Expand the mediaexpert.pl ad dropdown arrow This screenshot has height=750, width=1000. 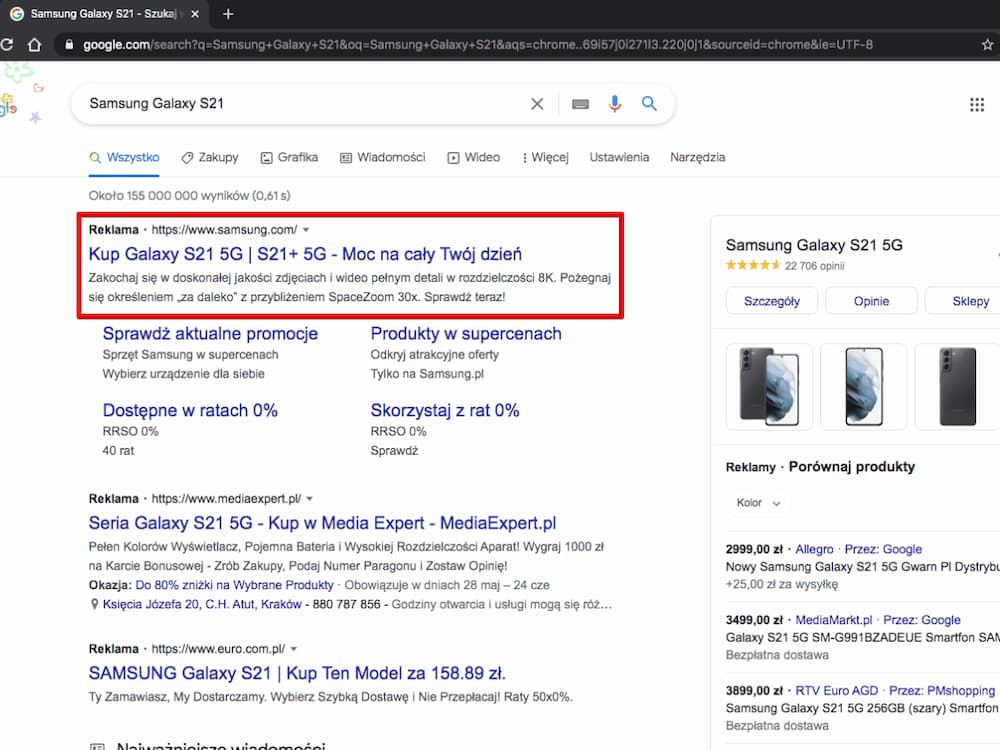click(x=310, y=499)
